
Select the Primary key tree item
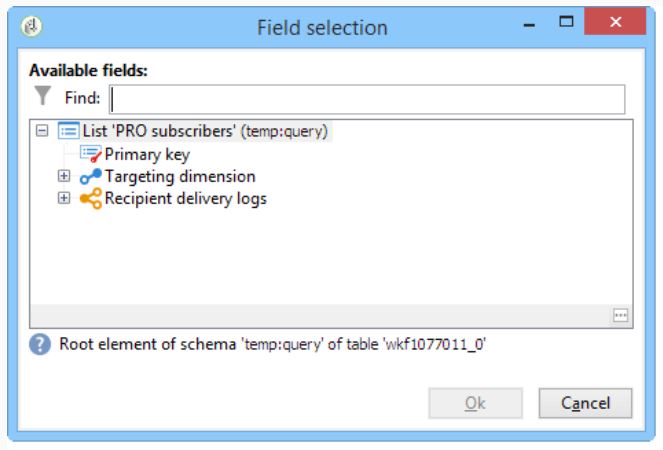coord(147,154)
